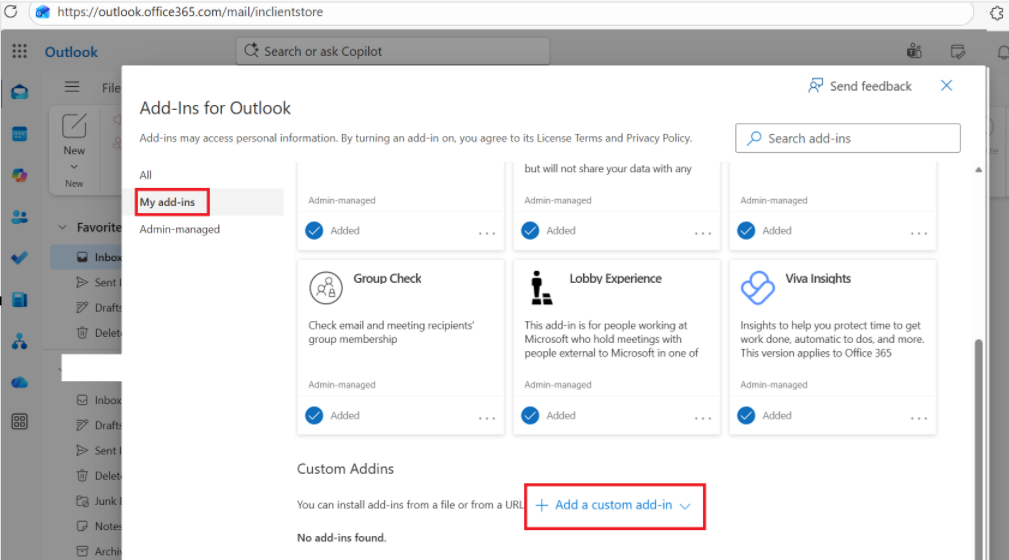Open the Group Check add-in title

click(x=387, y=278)
